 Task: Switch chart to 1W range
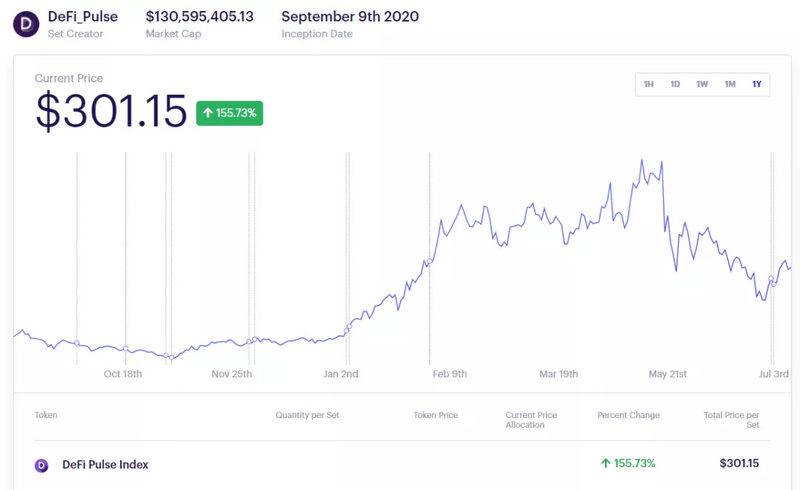coord(702,84)
